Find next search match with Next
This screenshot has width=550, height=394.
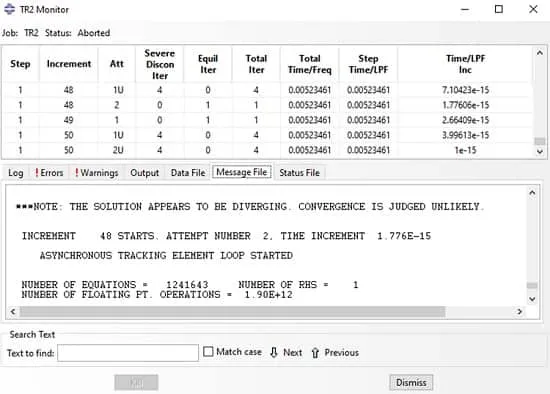293,352
